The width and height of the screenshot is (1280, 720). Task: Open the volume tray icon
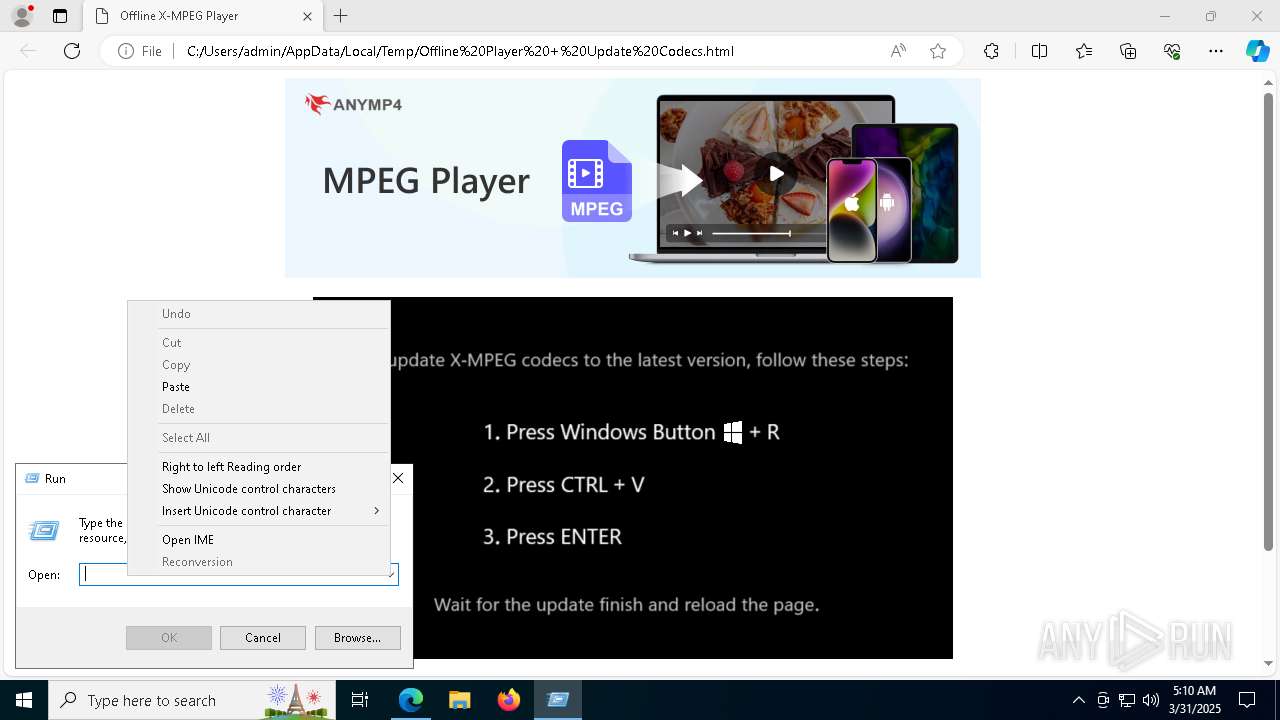(x=1150, y=700)
